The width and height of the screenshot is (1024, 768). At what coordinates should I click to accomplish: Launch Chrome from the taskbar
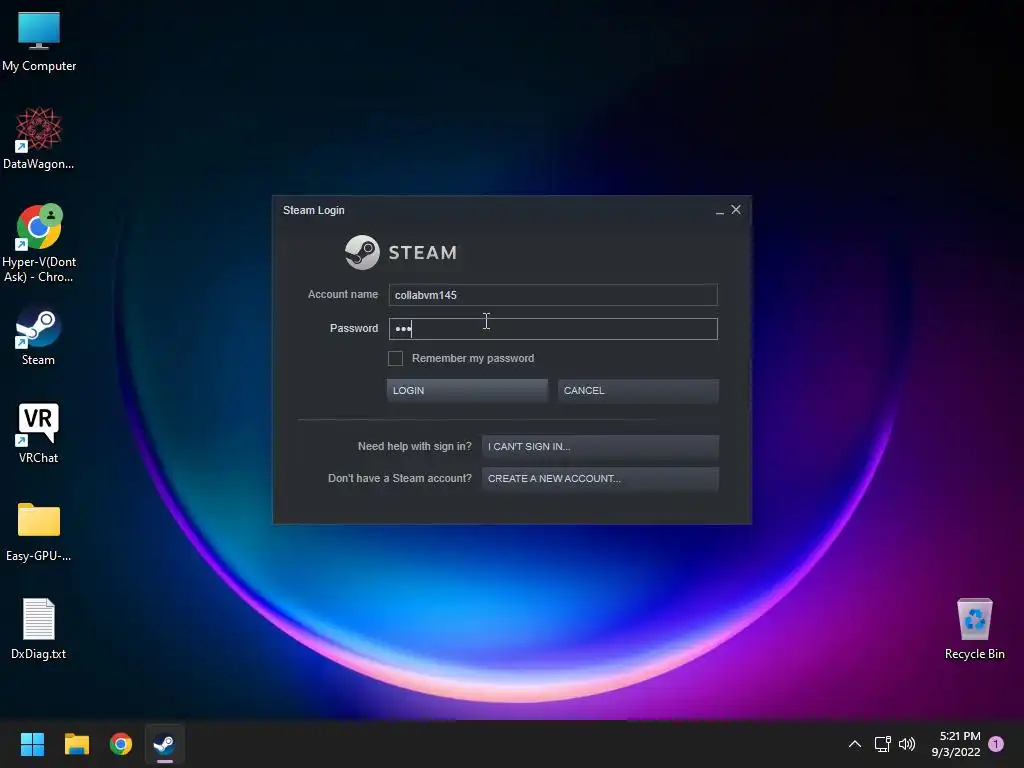coord(121,744)
